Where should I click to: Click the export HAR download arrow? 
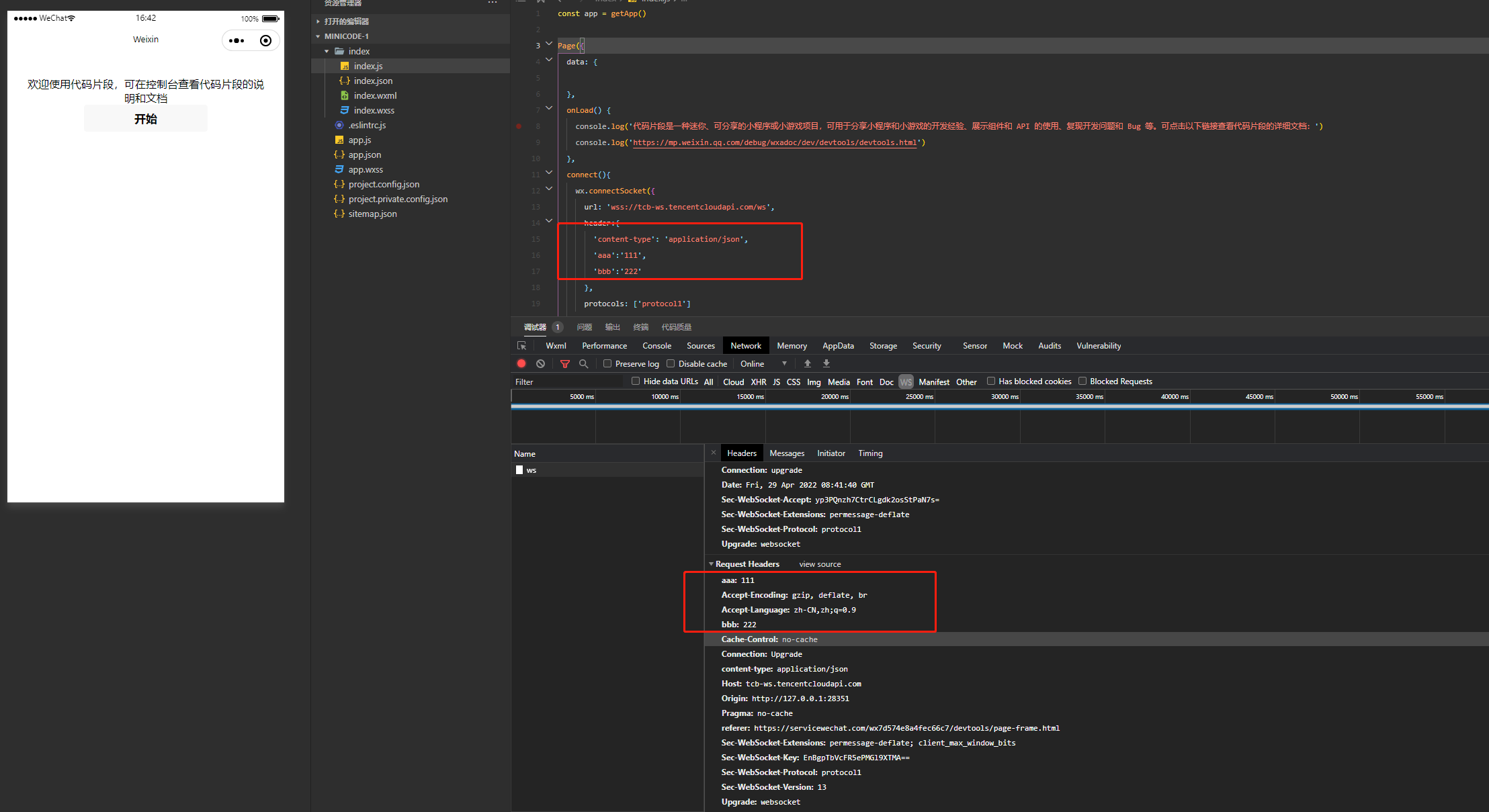(x=826, y=363)
